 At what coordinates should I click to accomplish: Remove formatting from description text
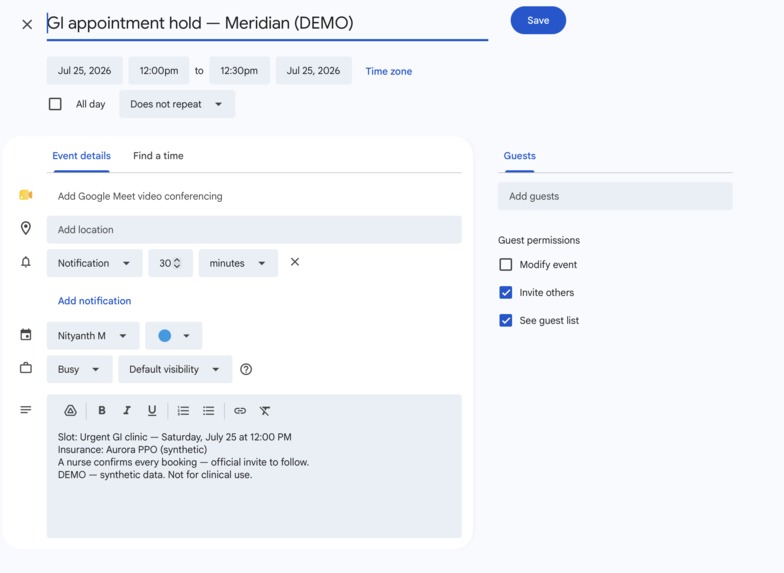[x=264, y=410]
